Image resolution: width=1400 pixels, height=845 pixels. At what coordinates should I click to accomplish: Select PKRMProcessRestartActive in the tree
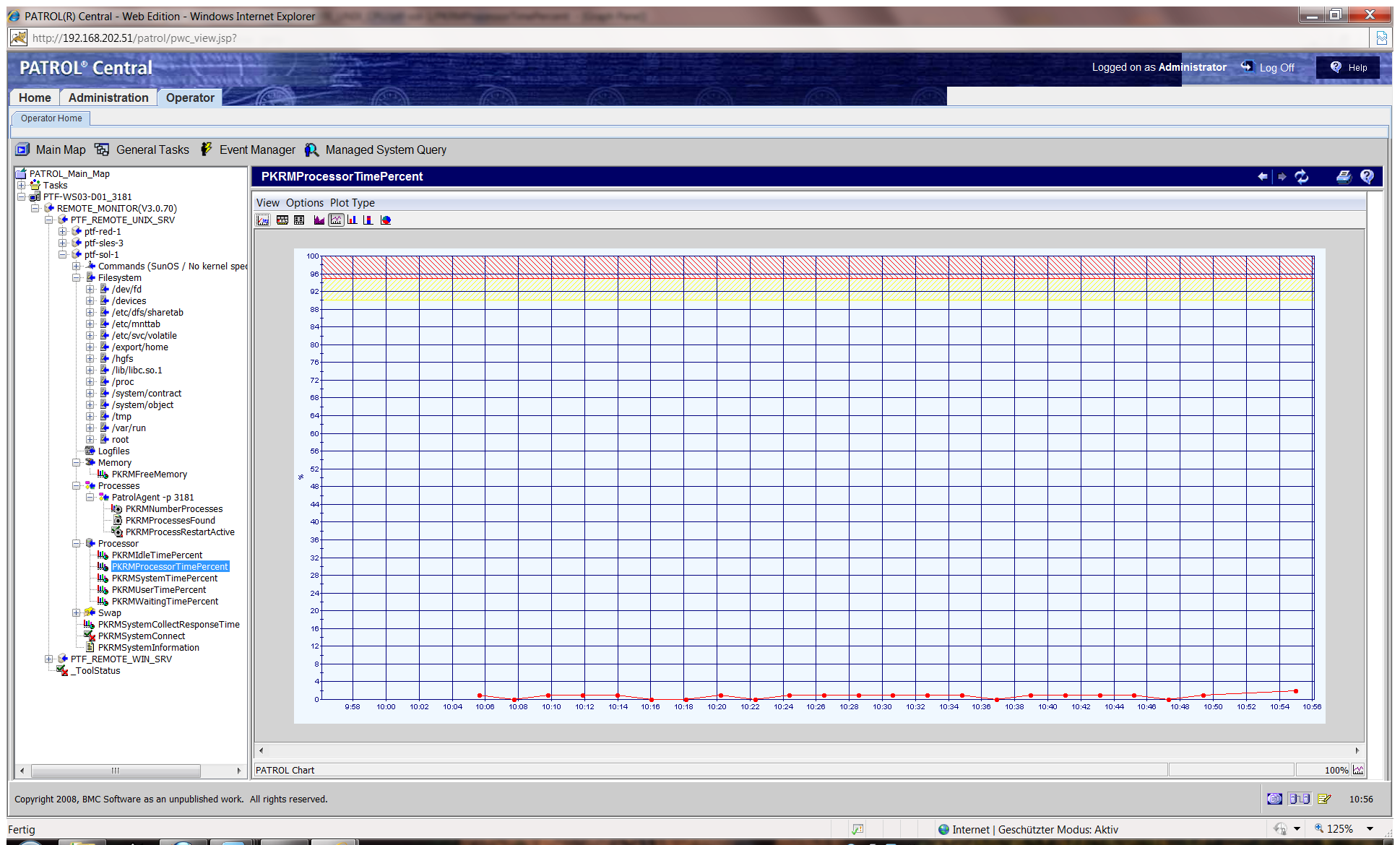[180, 532]
